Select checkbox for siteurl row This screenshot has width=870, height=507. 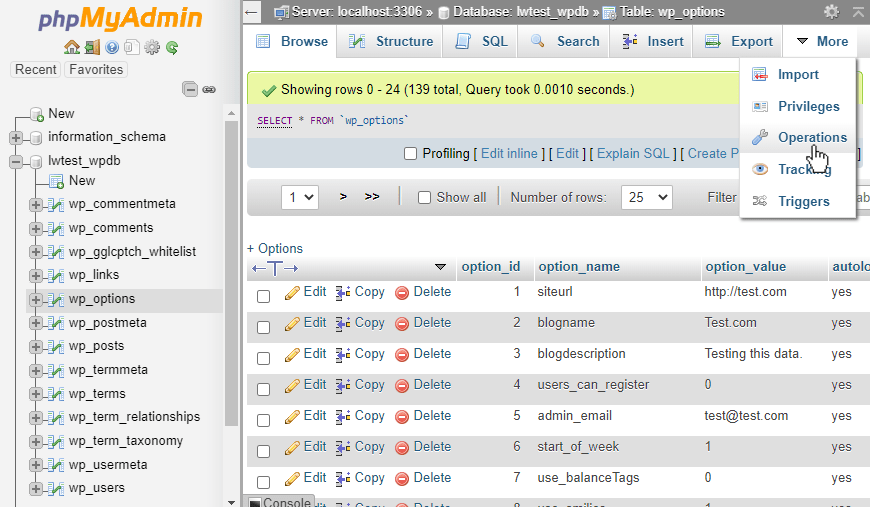pyautogui.click(x=264, y=296)
